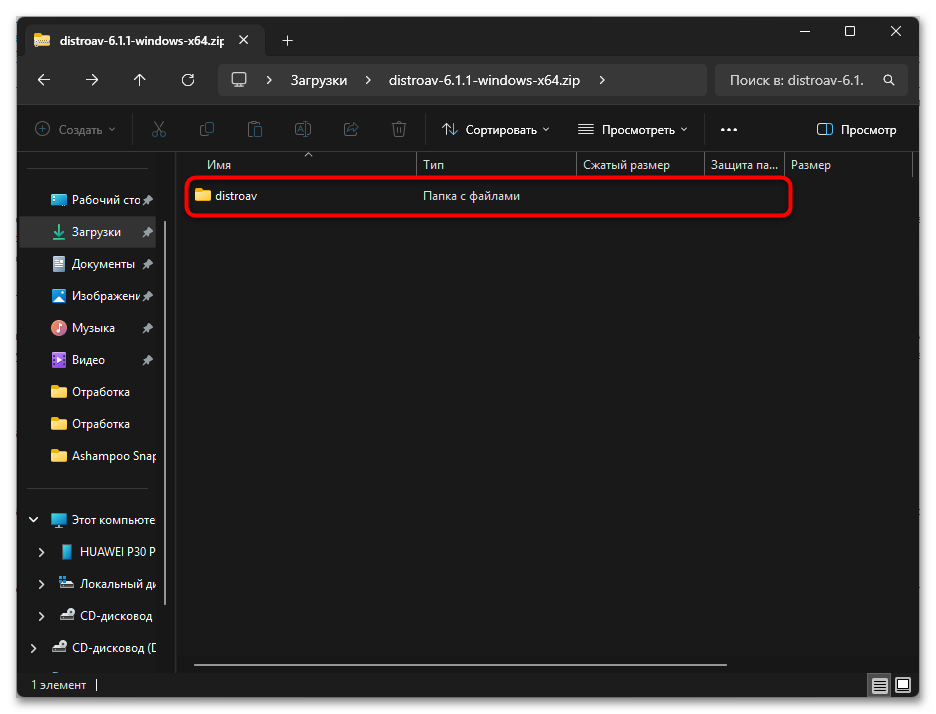The height and width of the screenshot is (714, 936).
Task: Refresh the current folder view
Action: (x=188, y=80)
